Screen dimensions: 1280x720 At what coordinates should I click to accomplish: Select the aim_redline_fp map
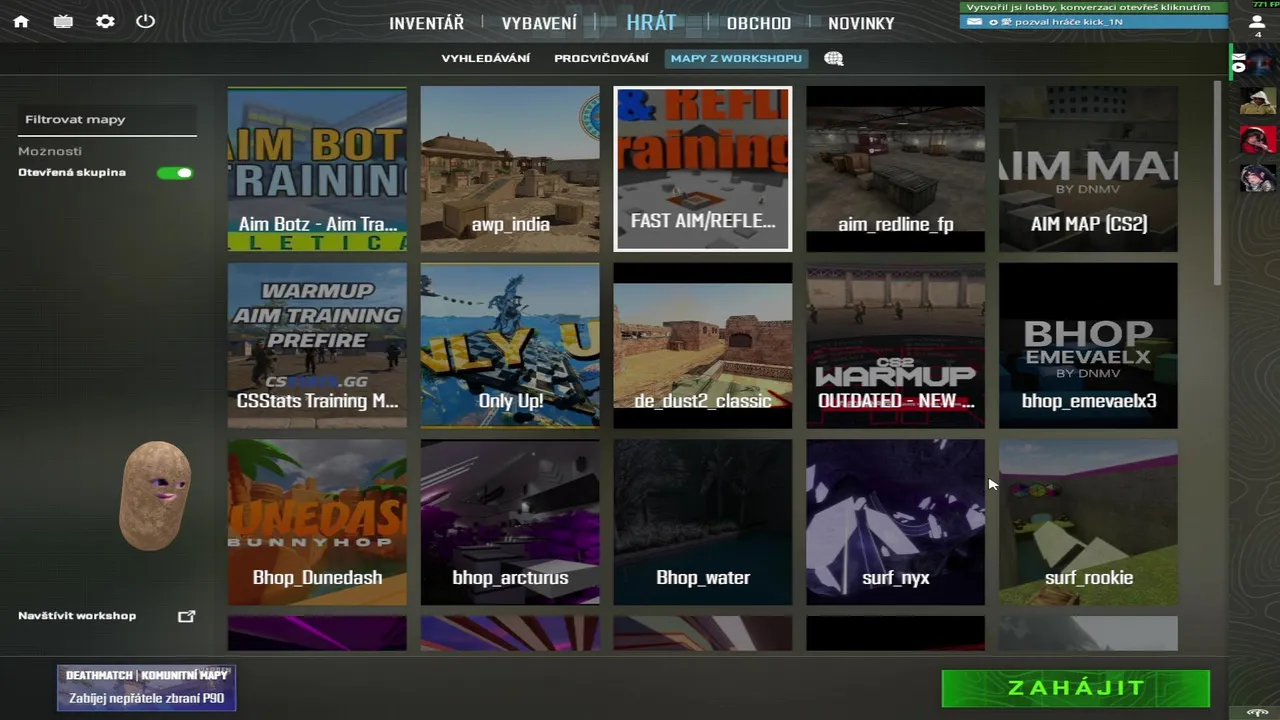point(896,169)
